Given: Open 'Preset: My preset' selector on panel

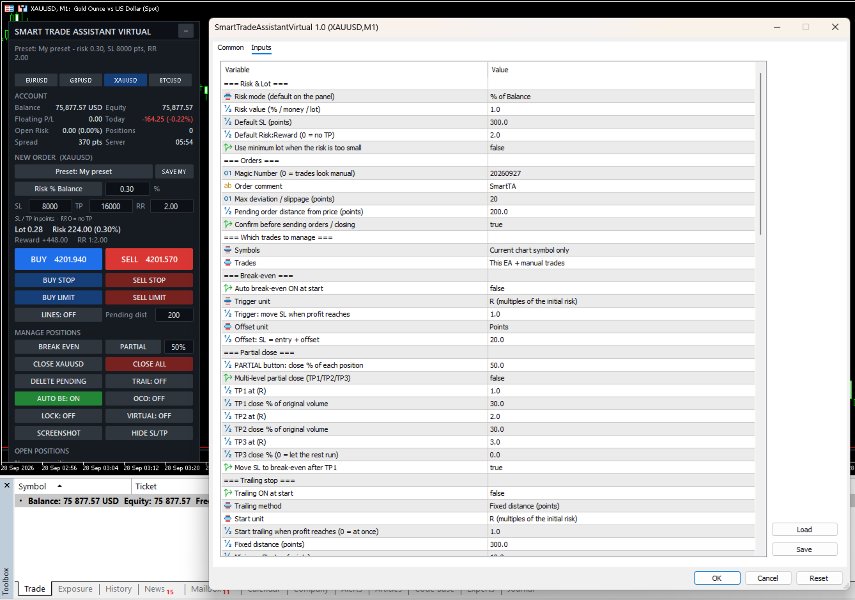Looking at the screenshot, I should (x=83, y=171).
